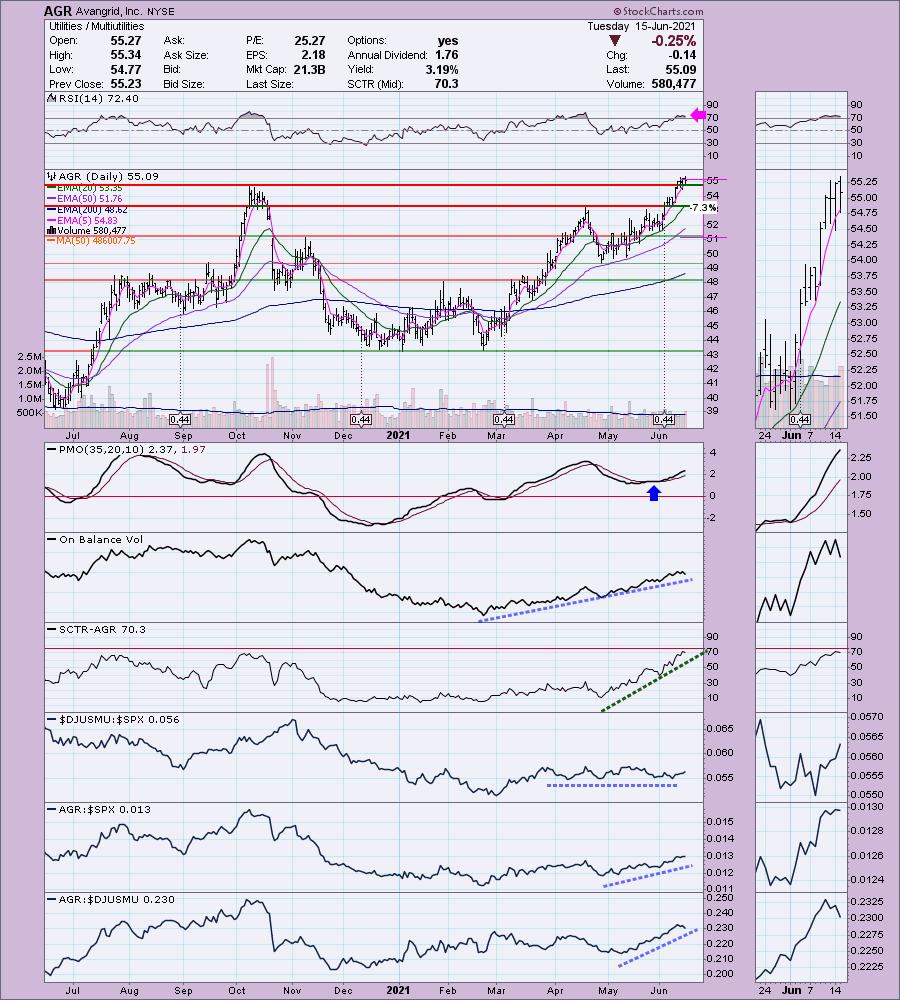Viewport: 900px width, 1000px height.
Task: Click the candlestick icon beside AGR (Daily)
Action: (51, 176)
